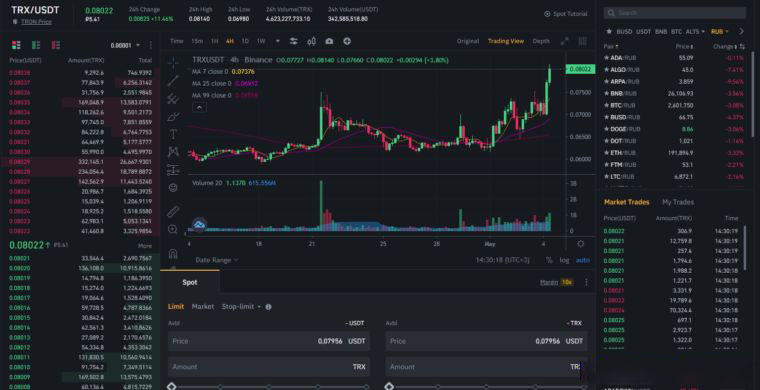Collapse the MA indicator legend

(x=200, y=108)
